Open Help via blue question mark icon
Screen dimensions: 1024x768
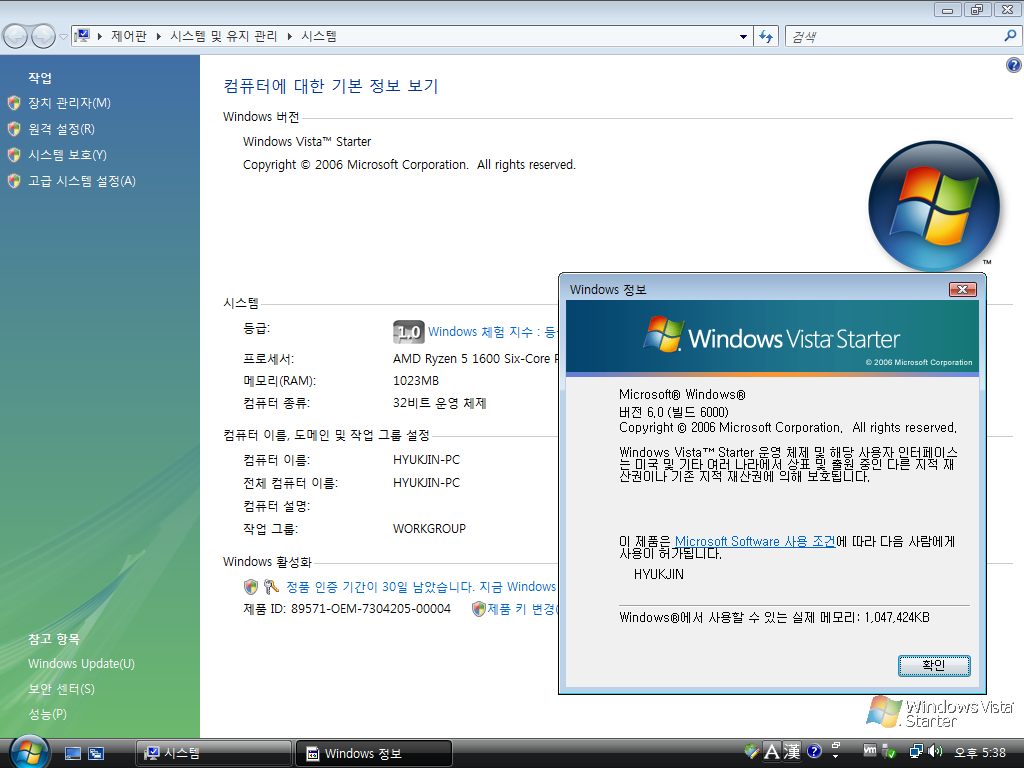click(x=1014, y=65)
